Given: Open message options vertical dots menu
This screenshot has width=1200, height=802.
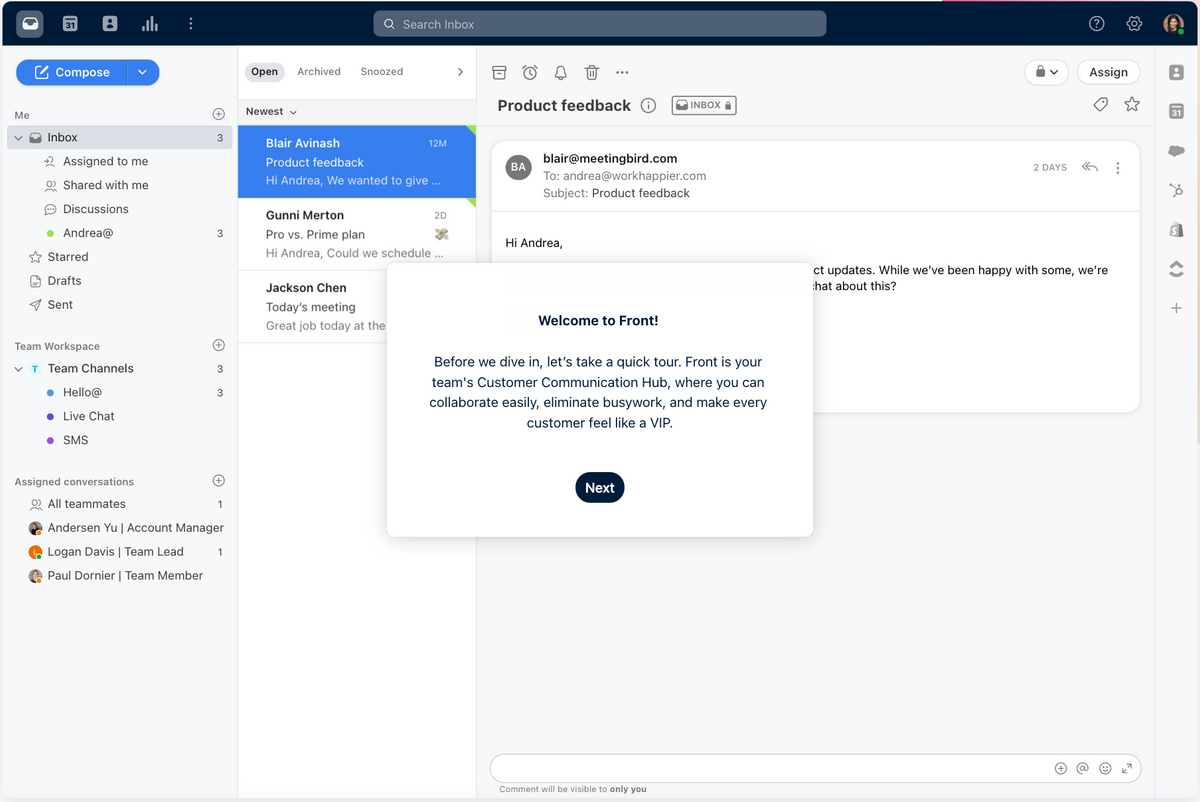Looking at the screenshot, I should tap(1118, 168).
